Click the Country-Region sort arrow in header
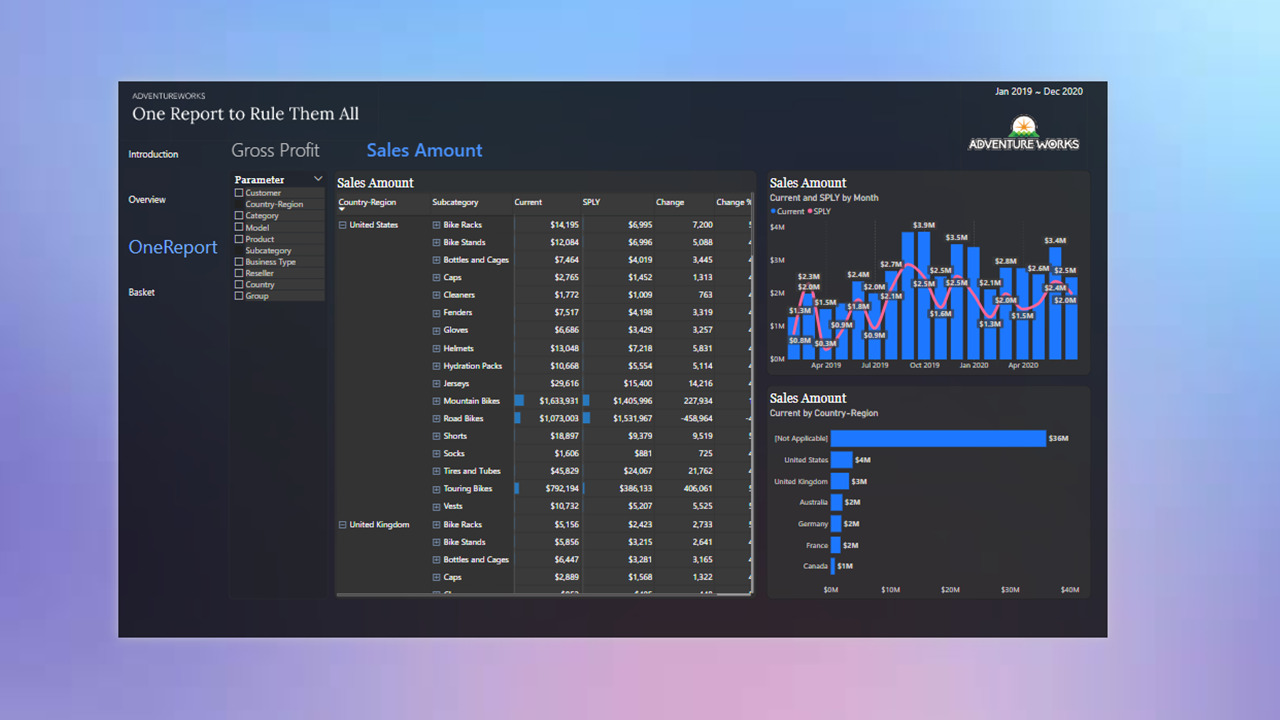 (x=342, y=210)
